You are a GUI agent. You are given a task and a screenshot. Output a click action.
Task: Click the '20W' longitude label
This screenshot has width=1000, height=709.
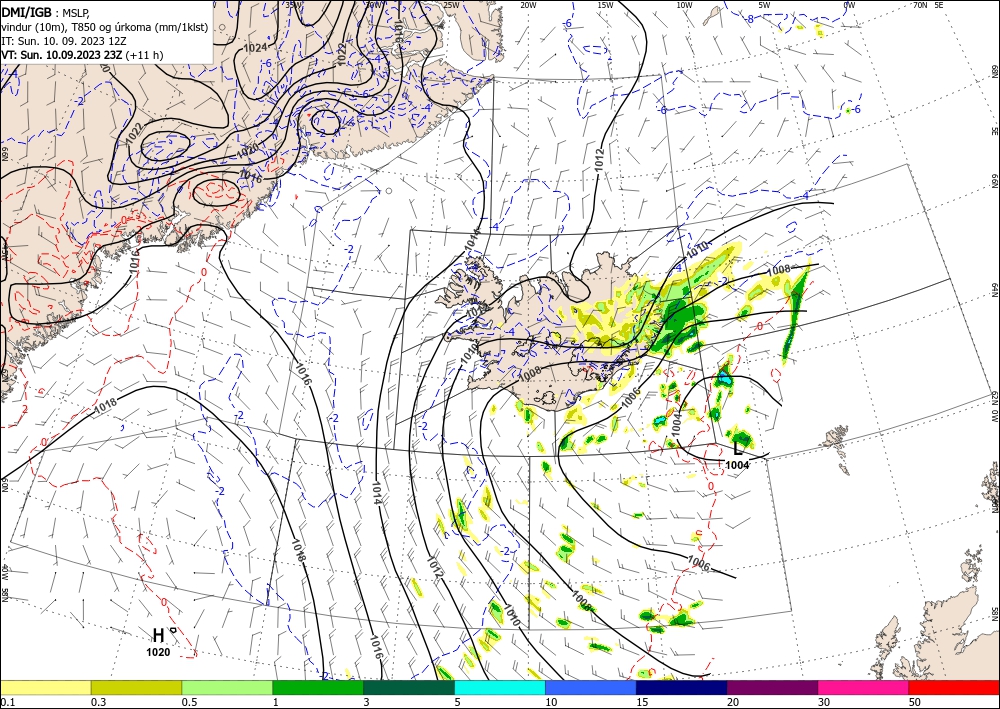point(528,4)
